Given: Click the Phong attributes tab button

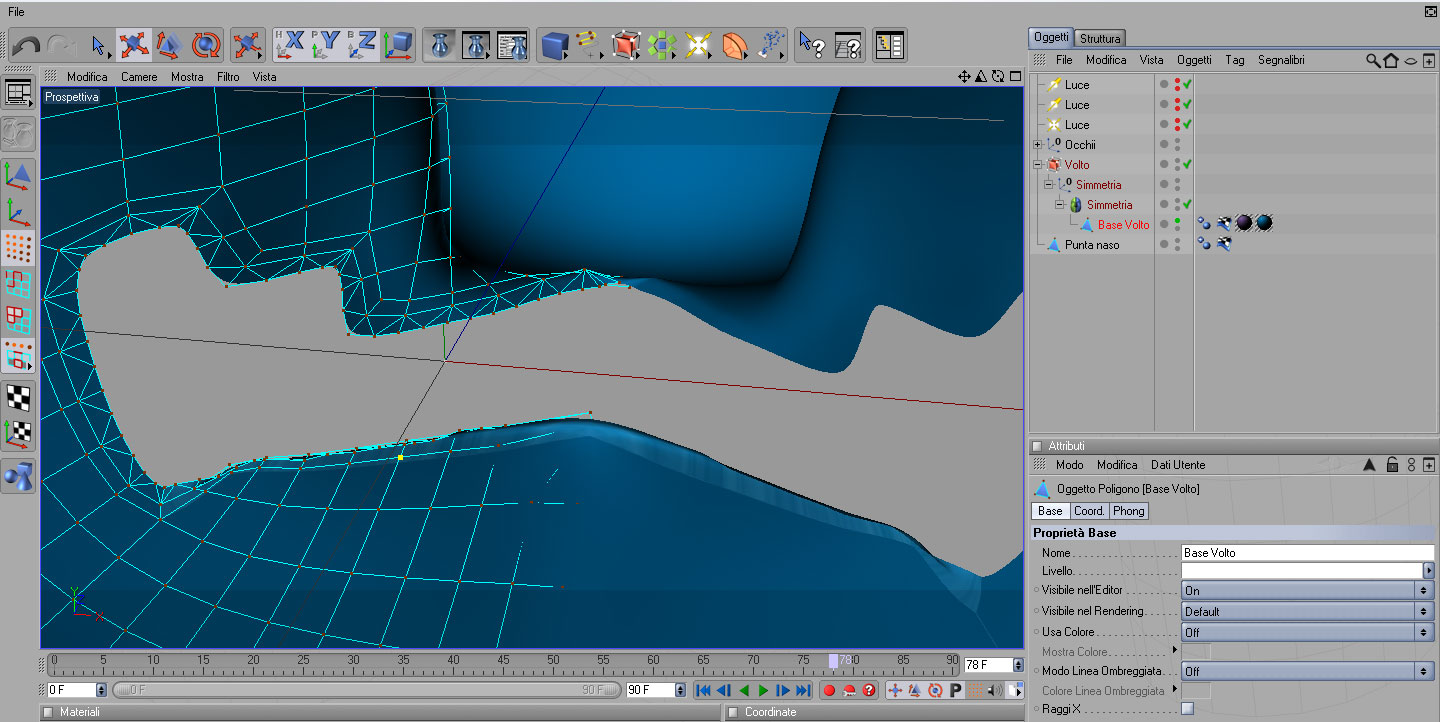Looking at the screenshot, I should [1128, 511].
